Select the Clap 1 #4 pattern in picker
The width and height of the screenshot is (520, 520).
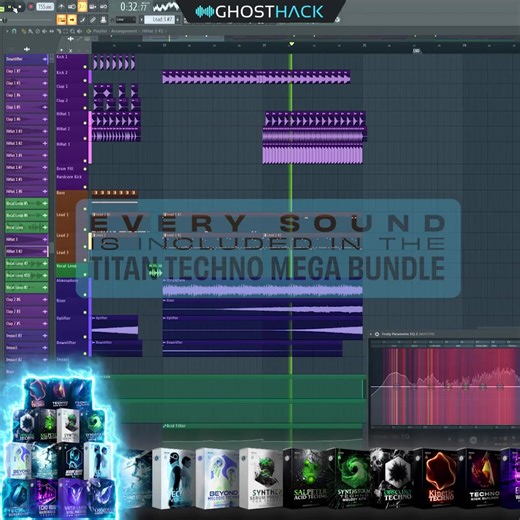click(26, 95)
